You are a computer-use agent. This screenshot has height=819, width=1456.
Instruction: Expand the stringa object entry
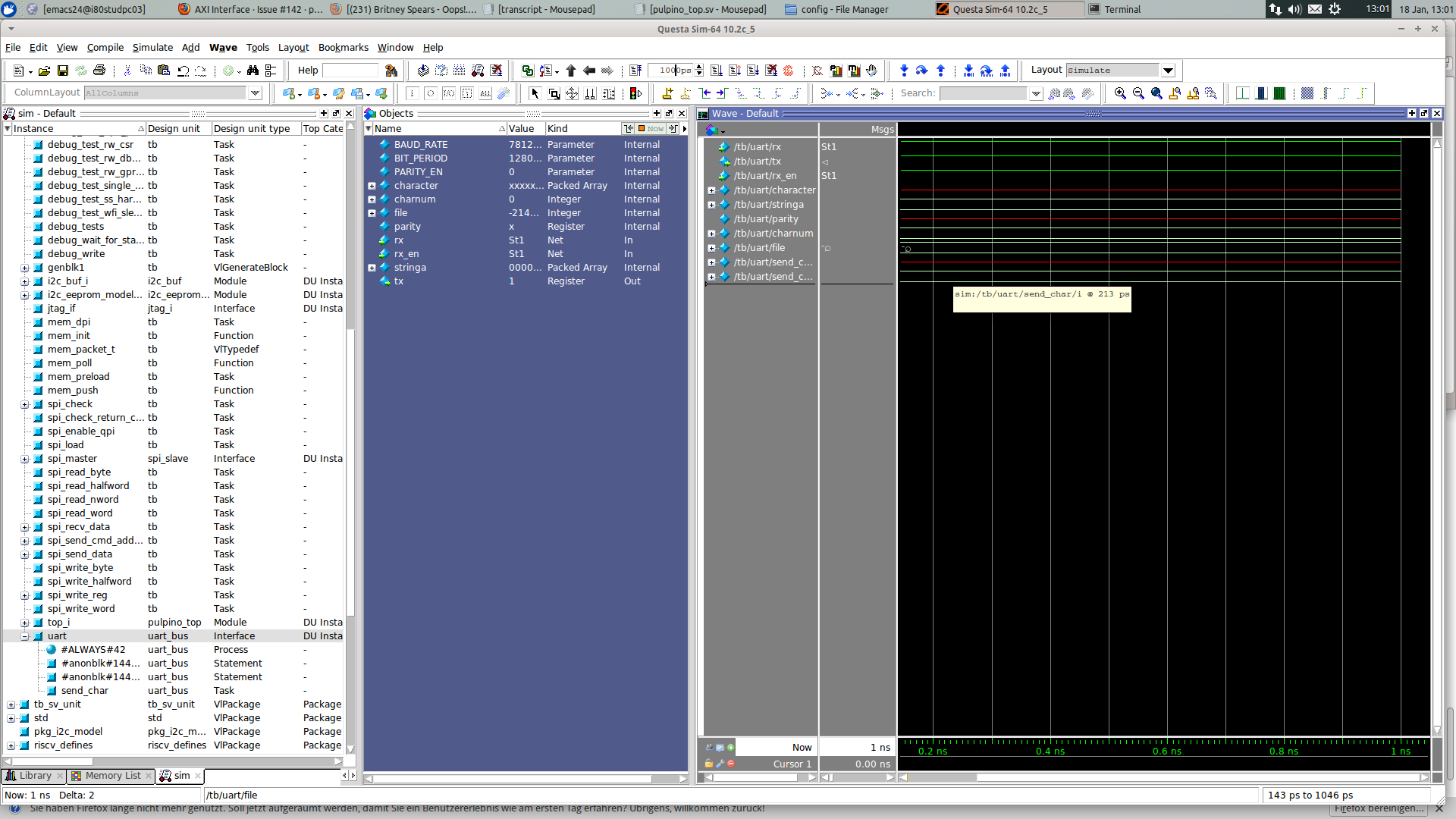(372, 268)
